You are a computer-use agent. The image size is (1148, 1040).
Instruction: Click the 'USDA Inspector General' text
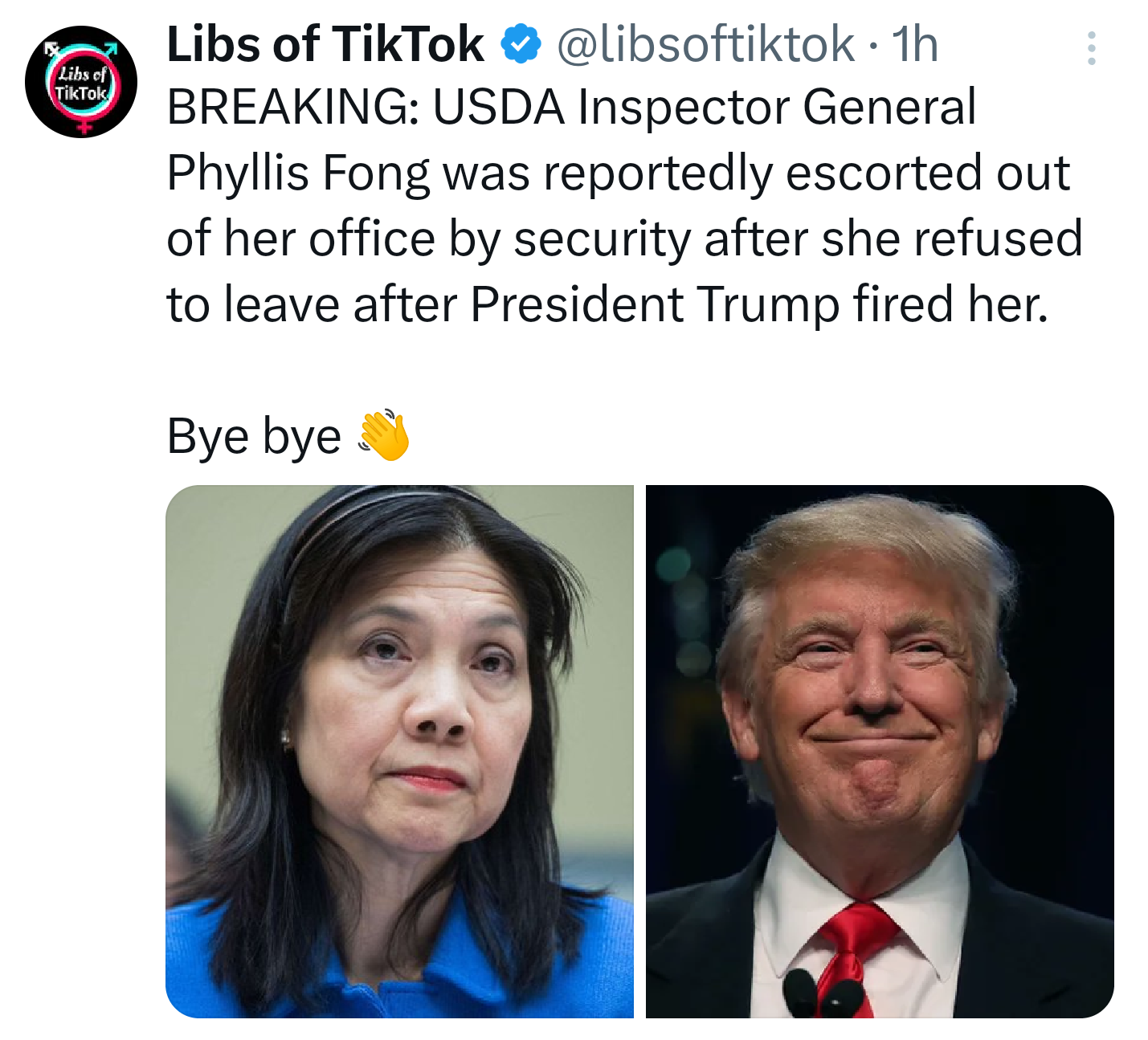tap(705, 108)
